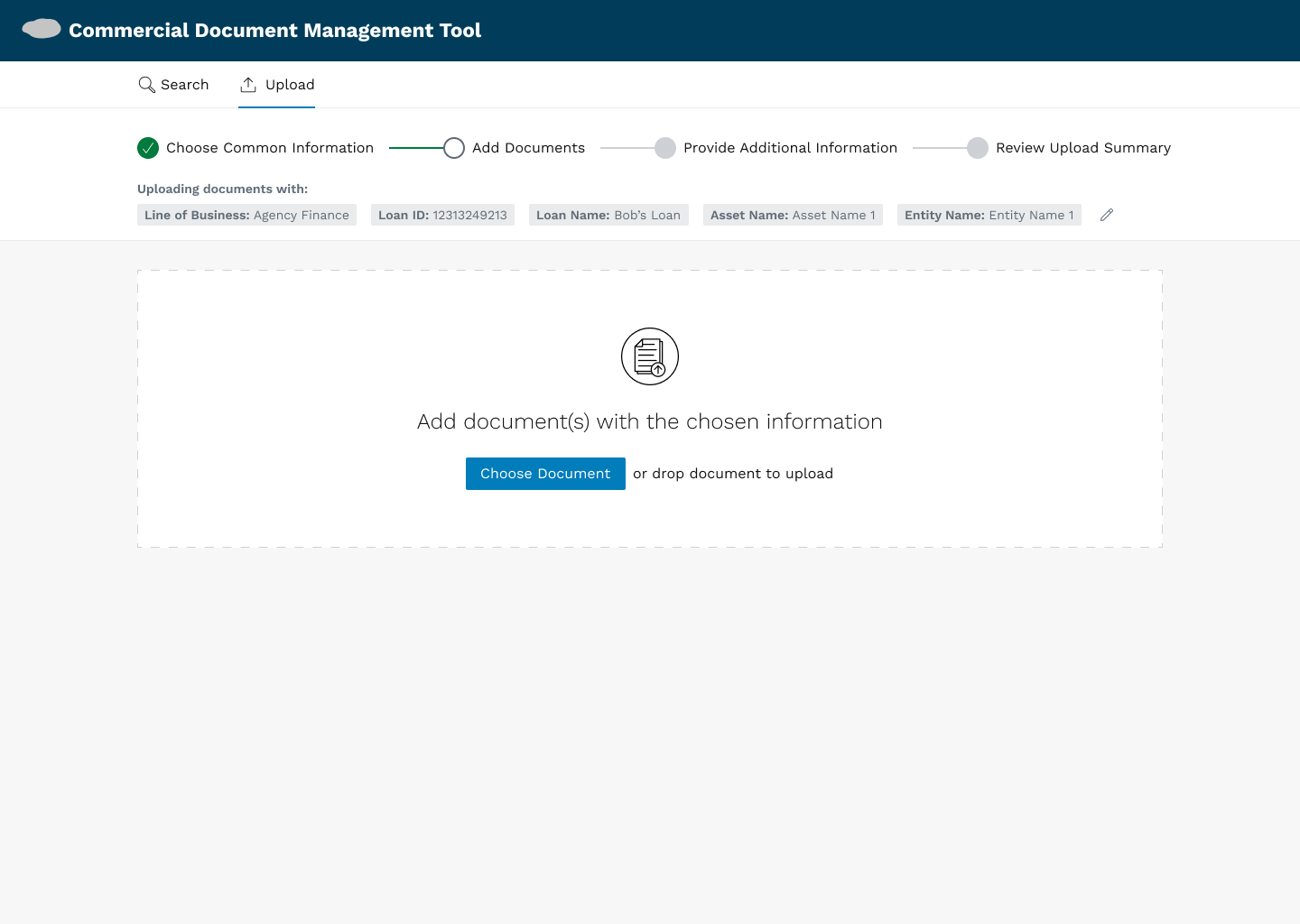Click the cloud logo in header

pos(42,29)
